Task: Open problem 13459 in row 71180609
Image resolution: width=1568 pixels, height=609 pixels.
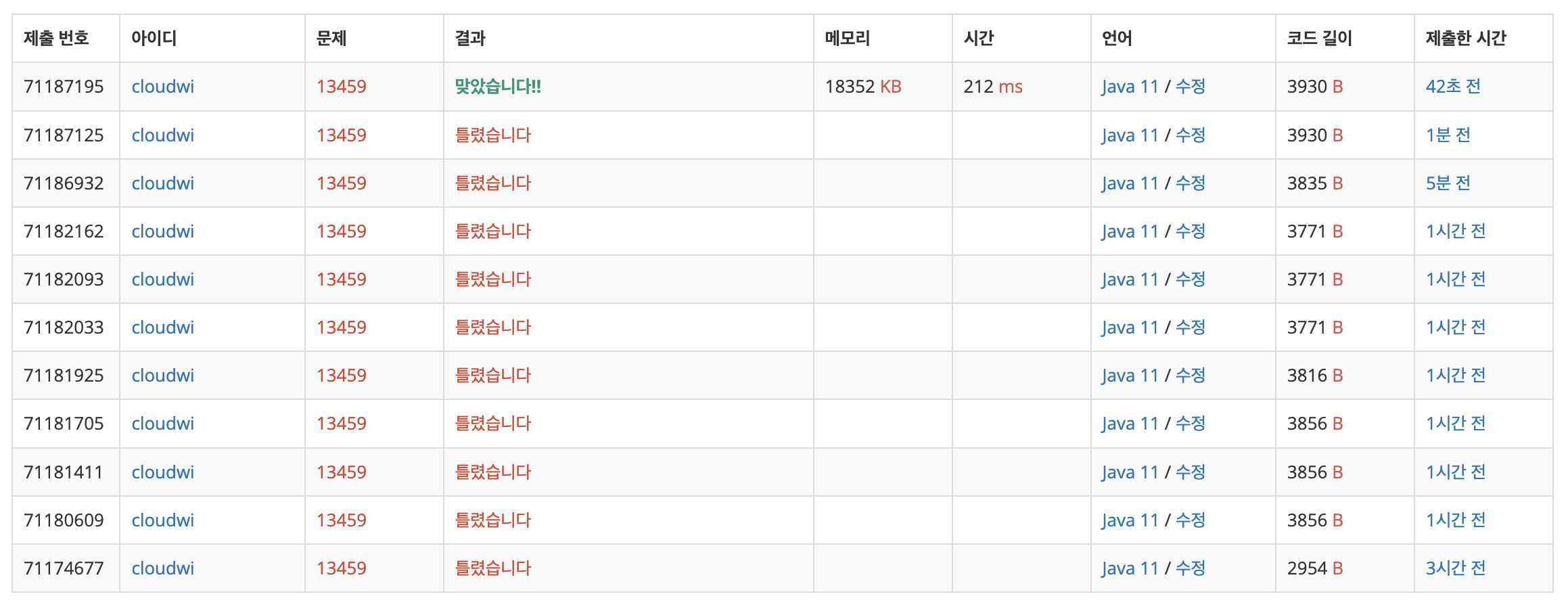Action: [341, 520]
